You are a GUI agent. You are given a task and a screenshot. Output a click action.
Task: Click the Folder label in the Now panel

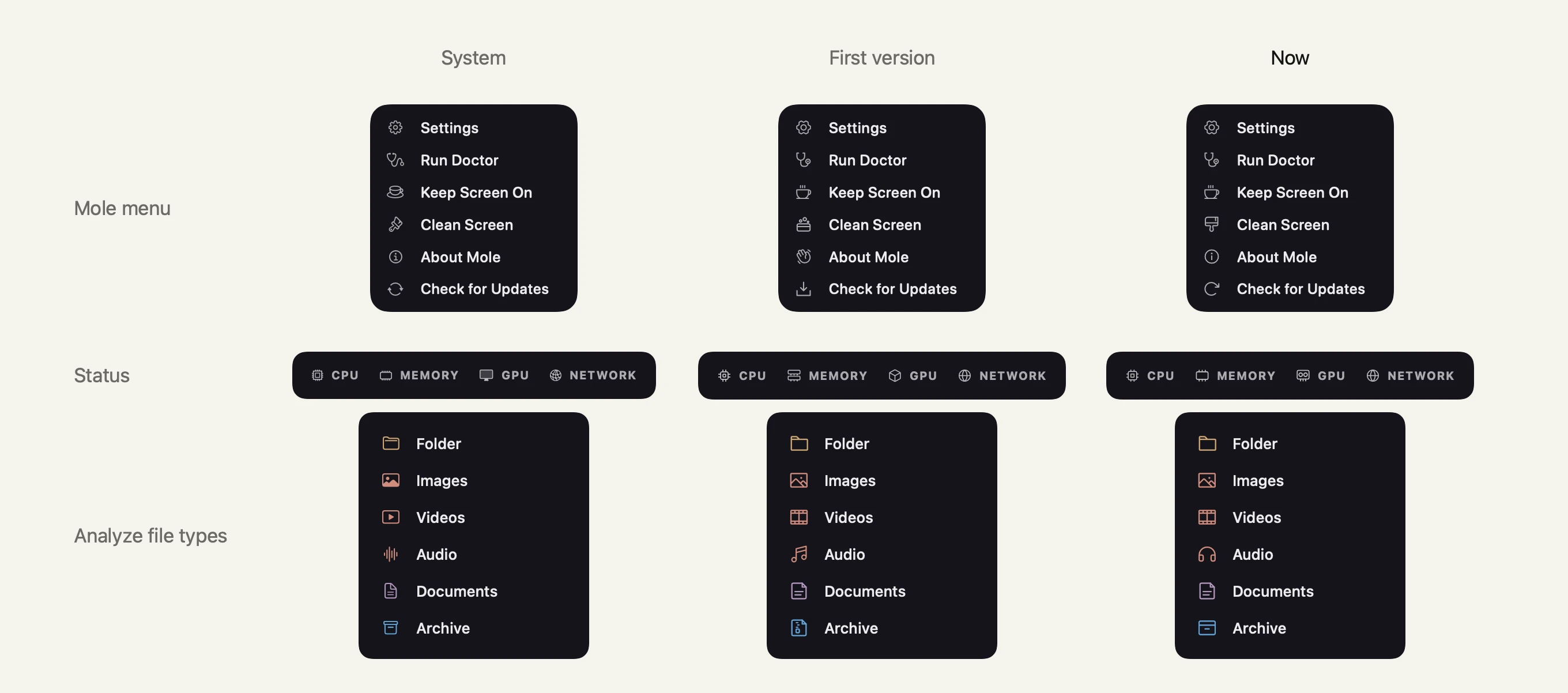tap(1254, 443)
